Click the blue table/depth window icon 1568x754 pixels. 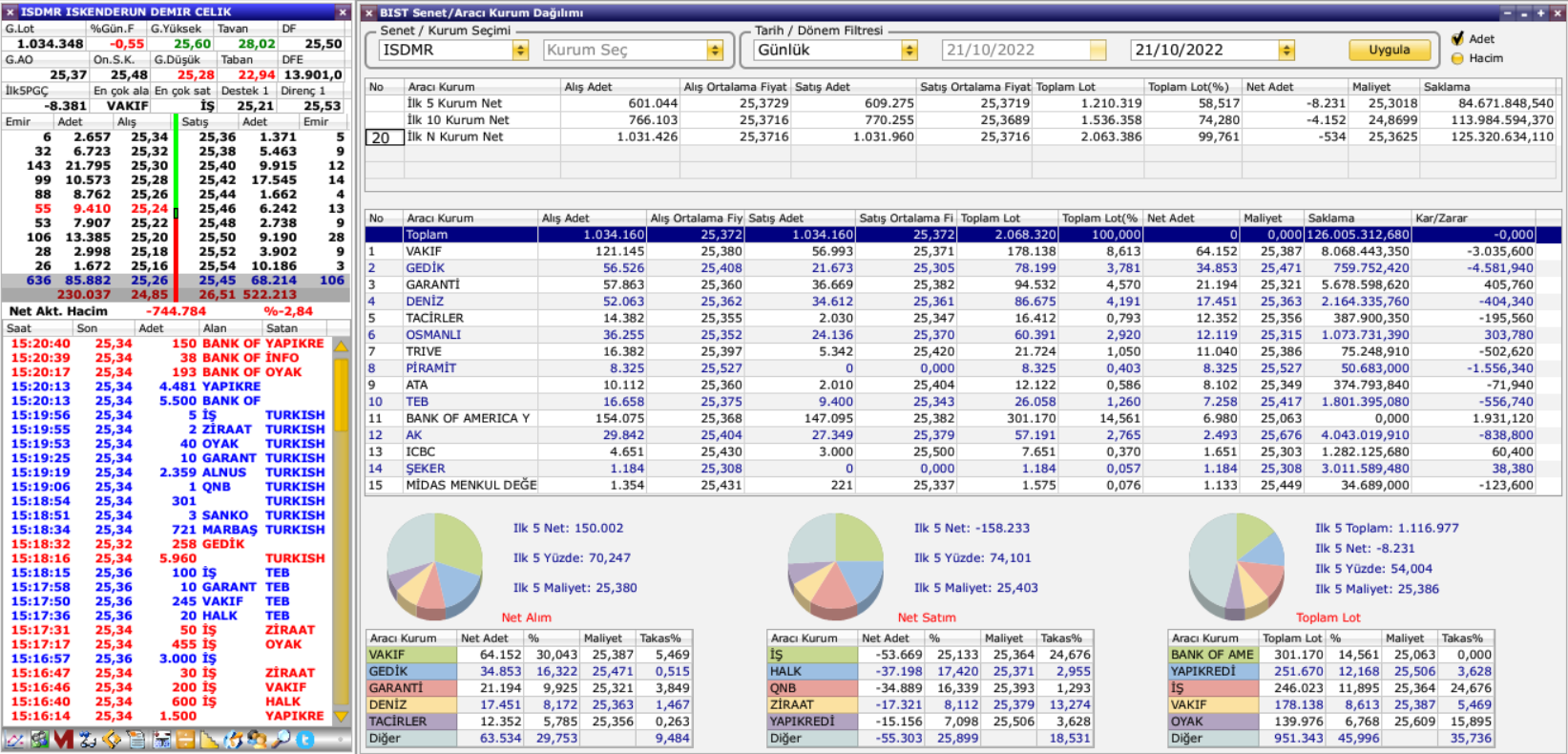point(161,740)
